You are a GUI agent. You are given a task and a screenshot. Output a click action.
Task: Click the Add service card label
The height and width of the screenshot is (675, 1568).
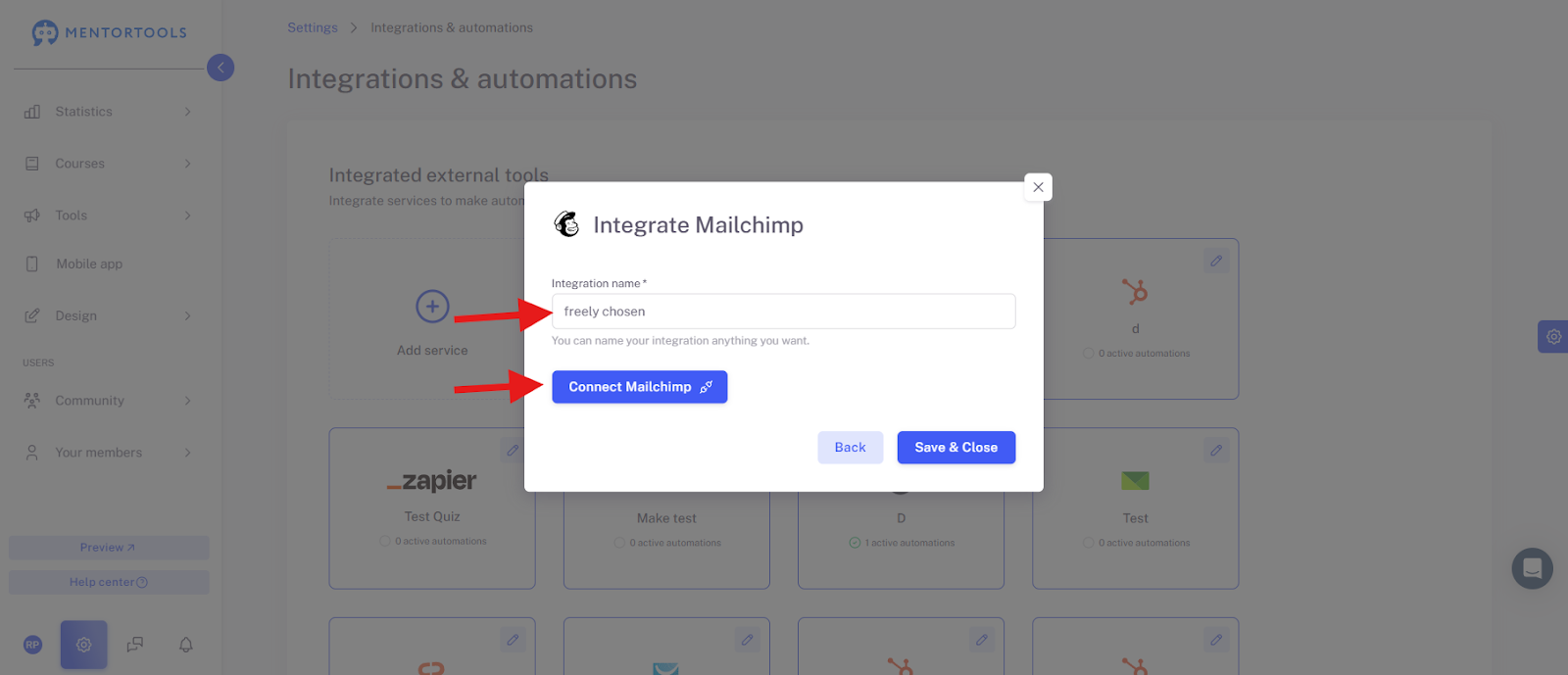point(432,351)
